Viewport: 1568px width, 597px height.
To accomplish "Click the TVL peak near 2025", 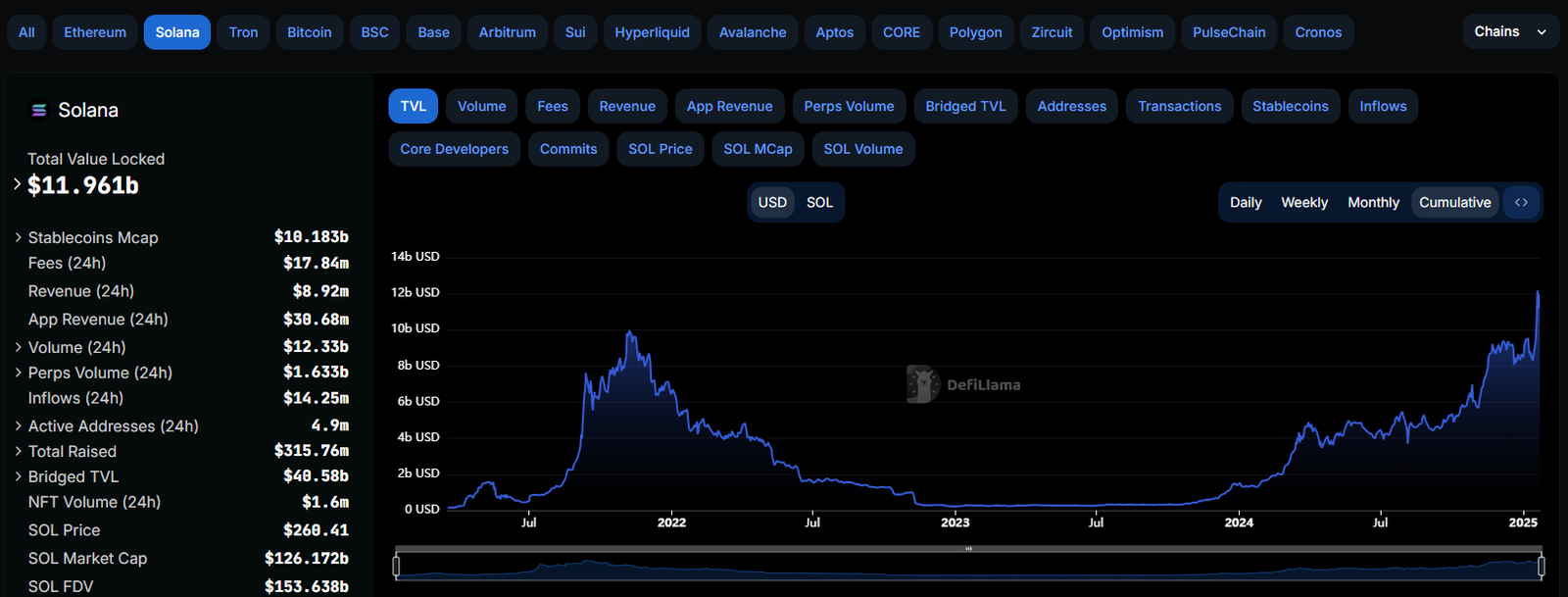I will [1538, 292].
